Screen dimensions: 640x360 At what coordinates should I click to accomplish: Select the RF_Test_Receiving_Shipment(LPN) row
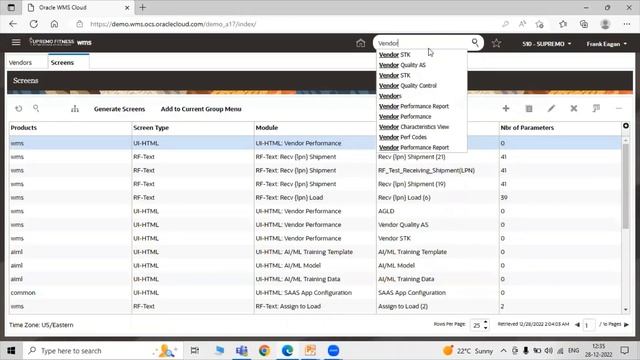tap(315, 170)
